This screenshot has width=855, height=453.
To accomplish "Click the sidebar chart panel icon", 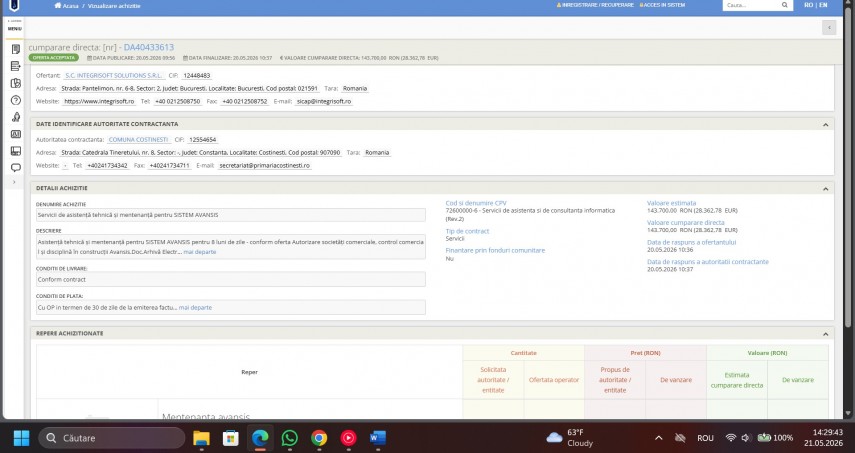I will coord(16,134).
